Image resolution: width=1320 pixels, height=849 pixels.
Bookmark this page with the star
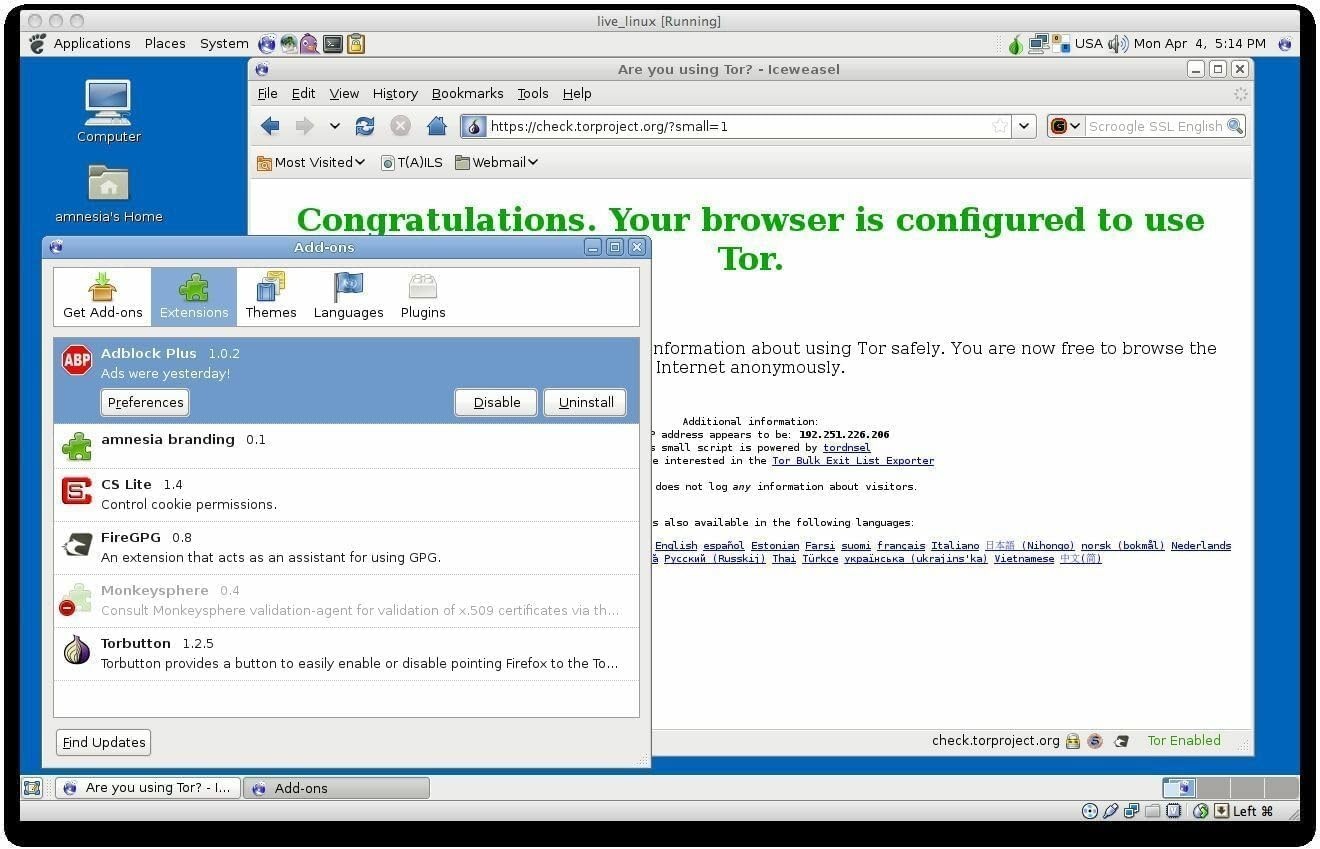(x=1000, y=126)
